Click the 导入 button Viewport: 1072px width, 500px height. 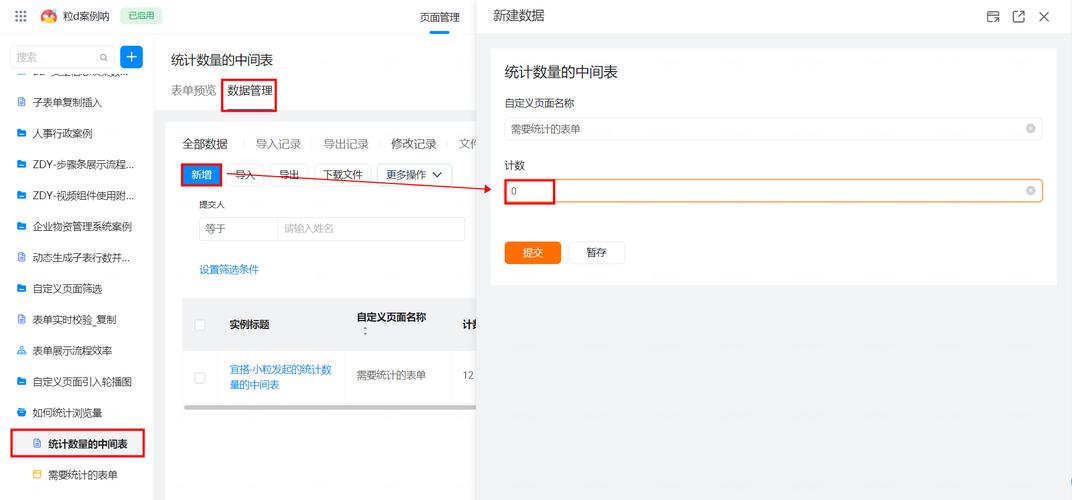[245, 175]
